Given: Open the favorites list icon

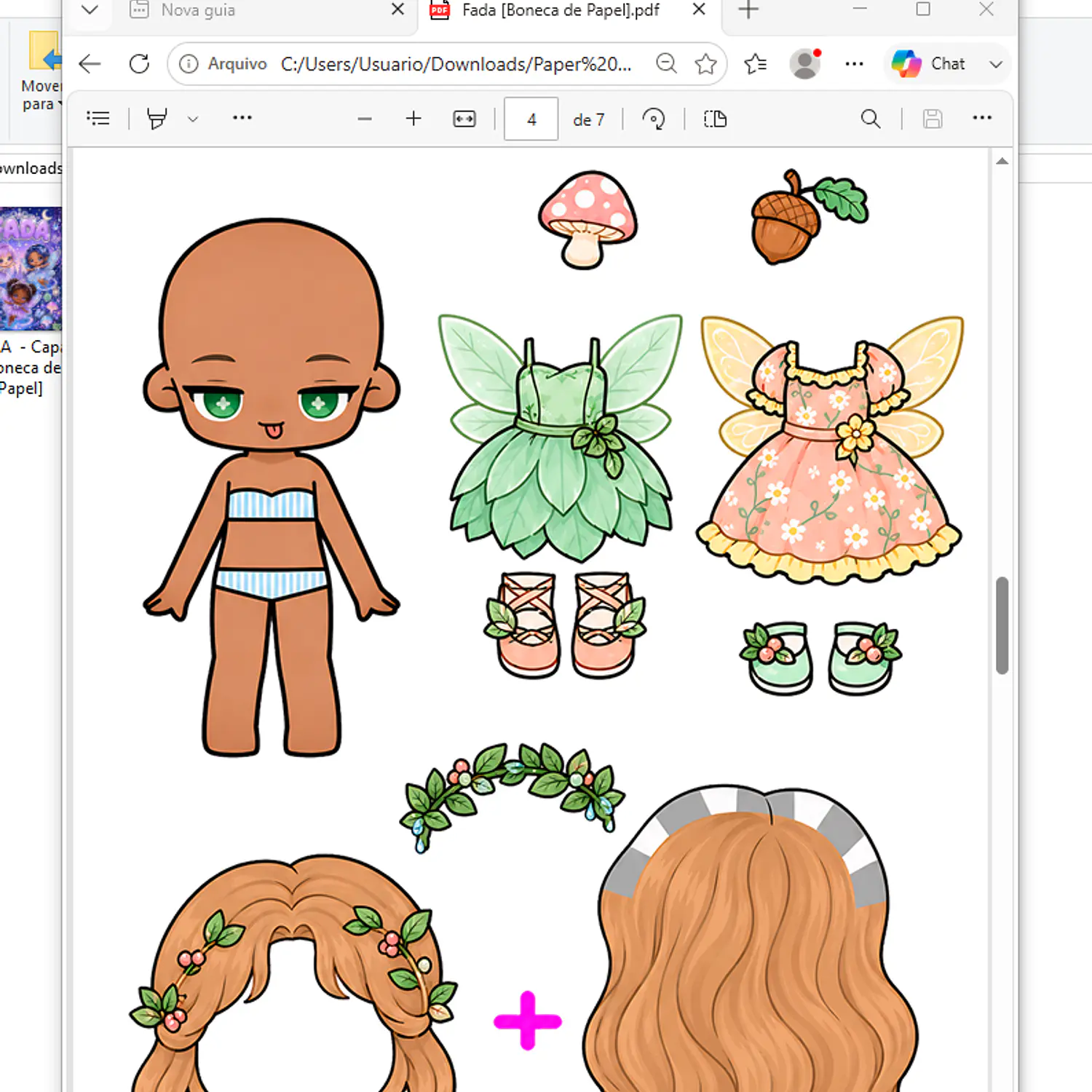Looking at the screenshot, I should (x=756, y=64).
